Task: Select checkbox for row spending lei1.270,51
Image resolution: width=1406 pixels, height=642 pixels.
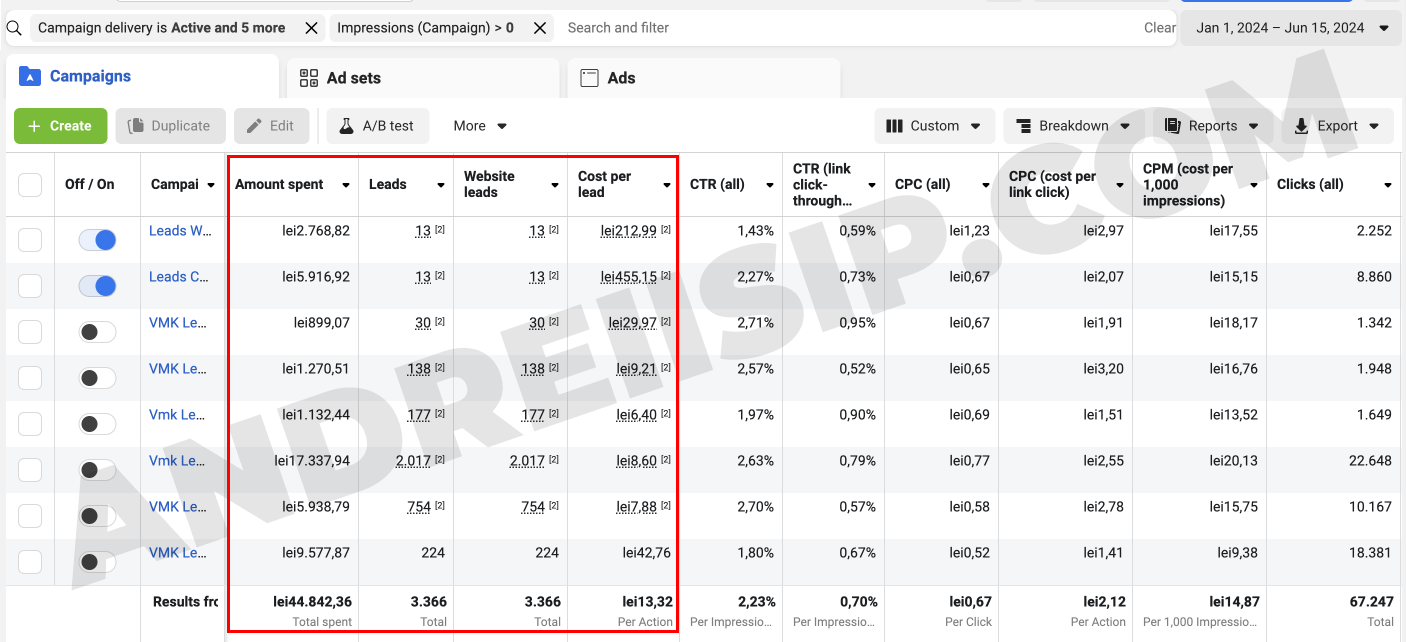Action: pos(30,378)
